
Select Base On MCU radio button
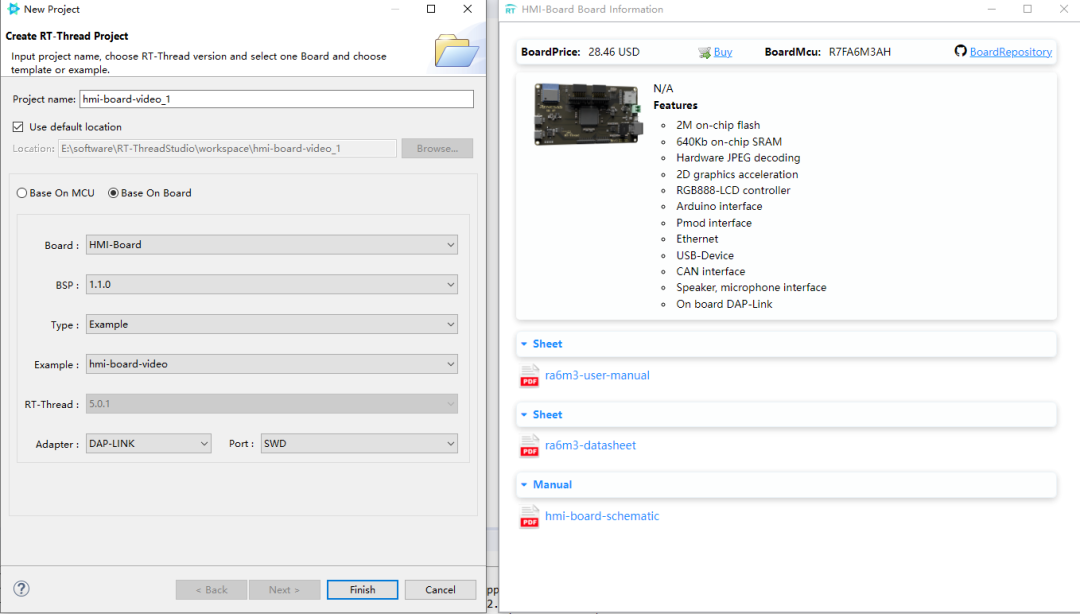pyautogui.click(x=22, y=193)
